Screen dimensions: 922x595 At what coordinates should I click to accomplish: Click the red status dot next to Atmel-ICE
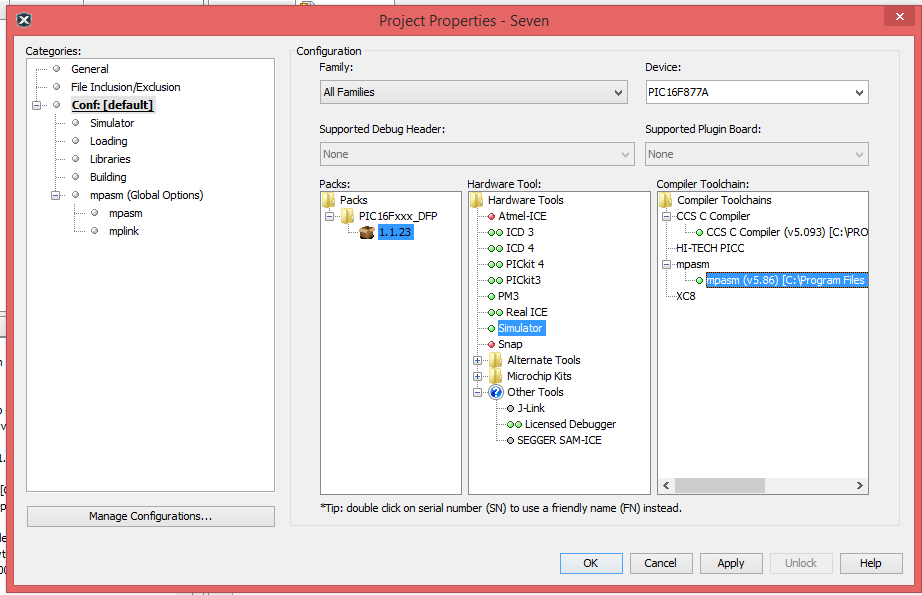click(492, 216)
